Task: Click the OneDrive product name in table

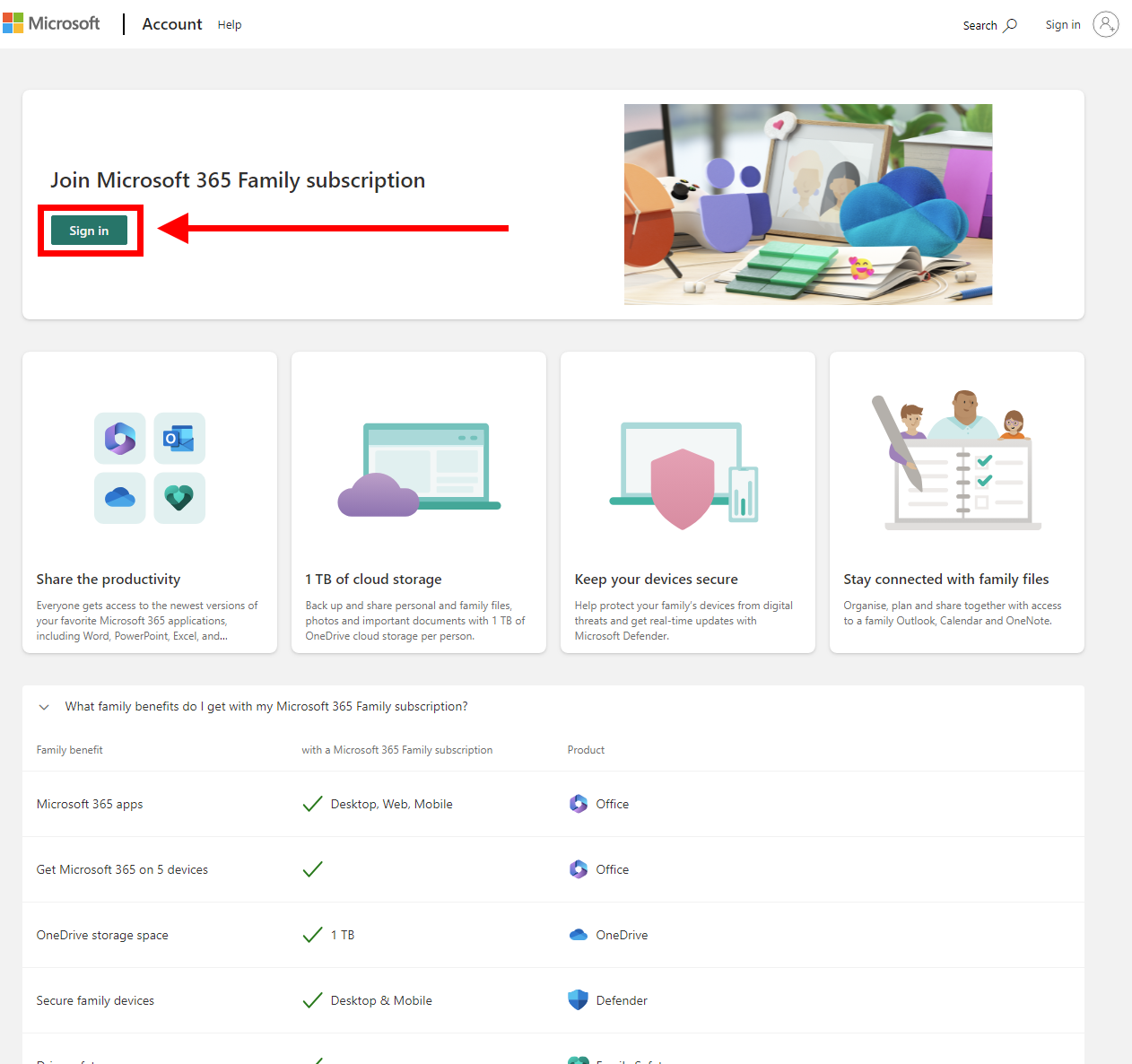Action: click(622, 936)
